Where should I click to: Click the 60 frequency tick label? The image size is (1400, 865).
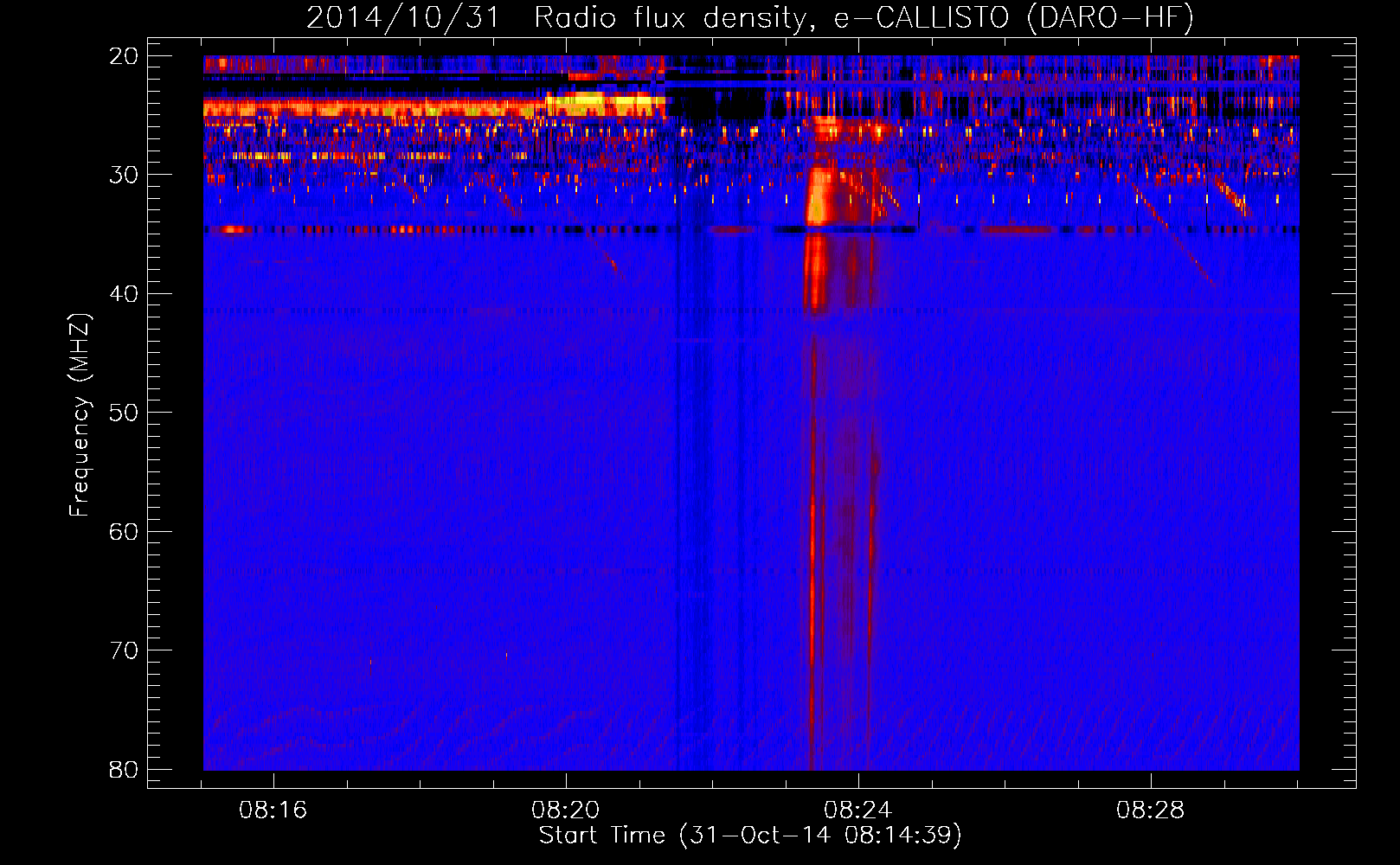[x=123, y=531]
